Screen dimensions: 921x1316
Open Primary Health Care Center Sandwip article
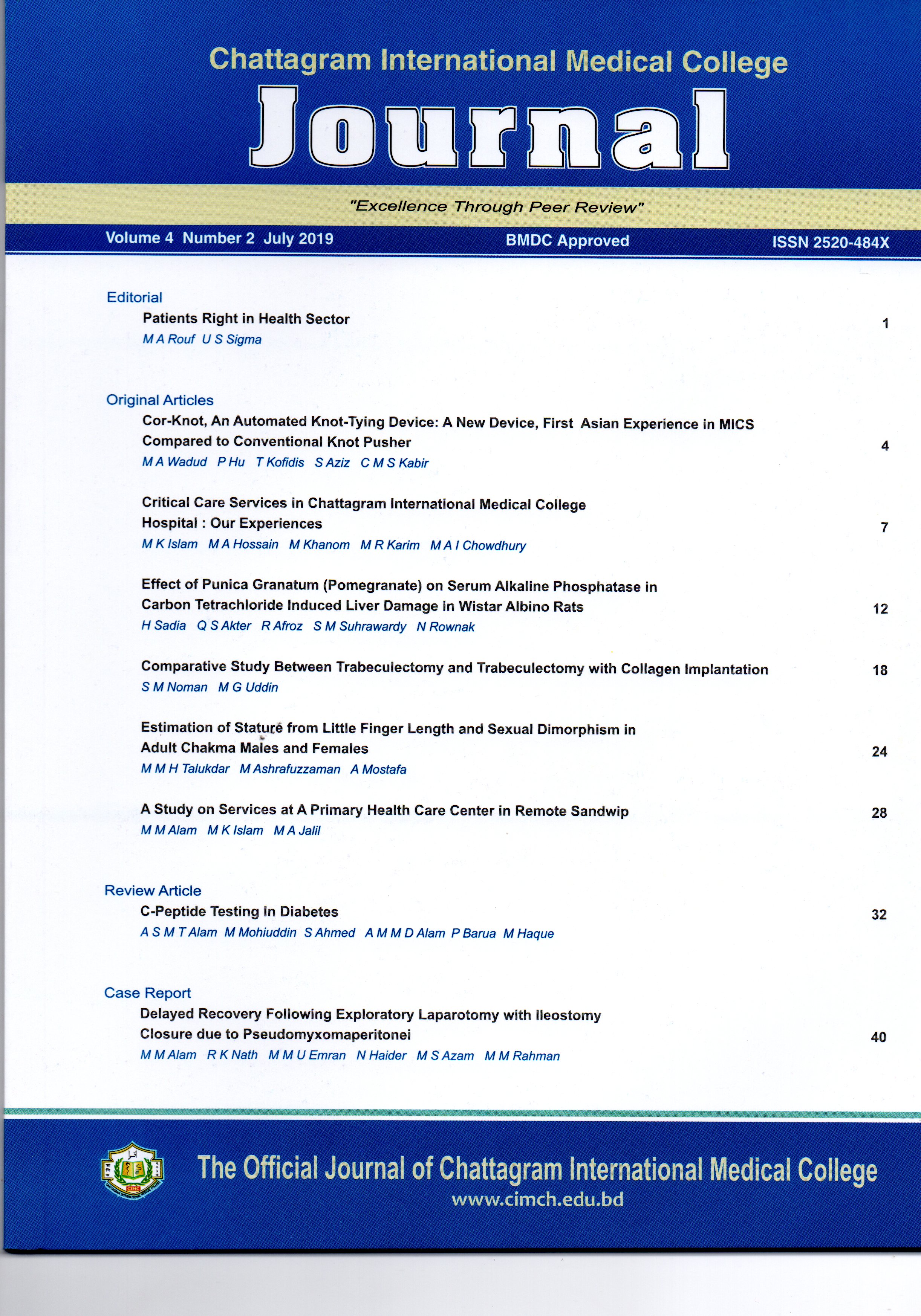(x=384, y=811)
